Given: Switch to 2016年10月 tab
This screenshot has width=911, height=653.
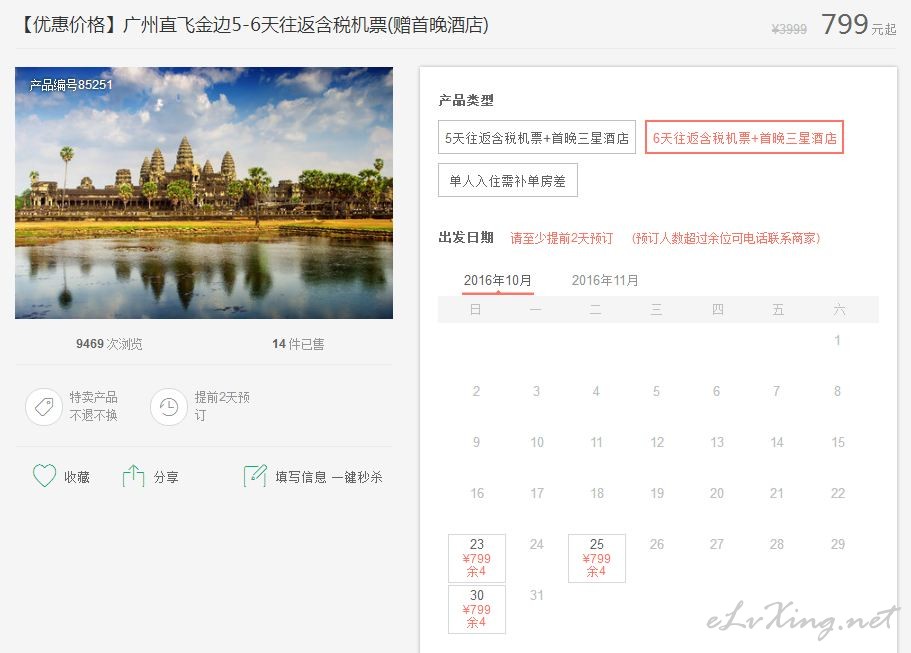Looking at the screenshot, I should point(497,281).
